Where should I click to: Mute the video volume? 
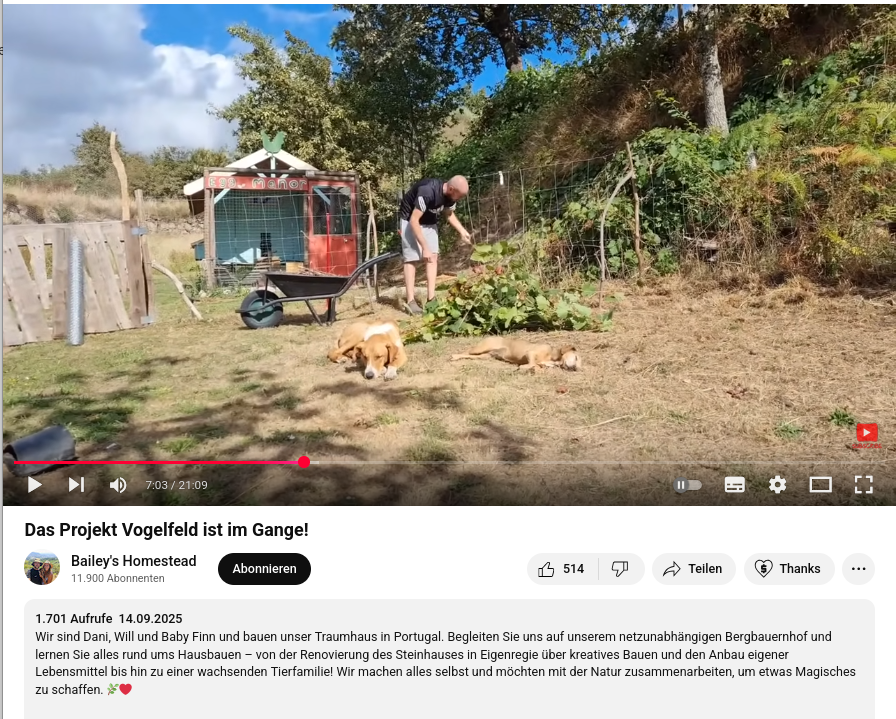pos(118,485)
